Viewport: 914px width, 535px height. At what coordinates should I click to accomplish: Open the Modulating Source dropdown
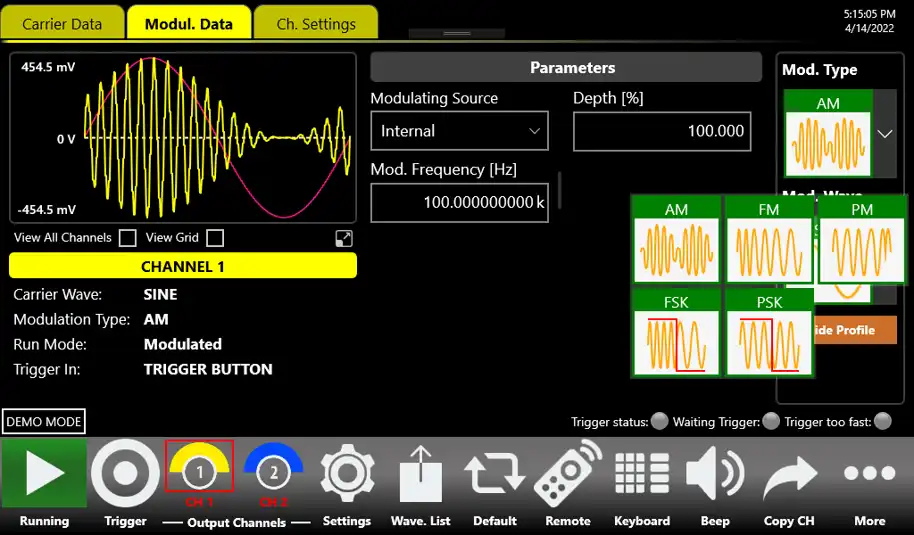(459, 131)
